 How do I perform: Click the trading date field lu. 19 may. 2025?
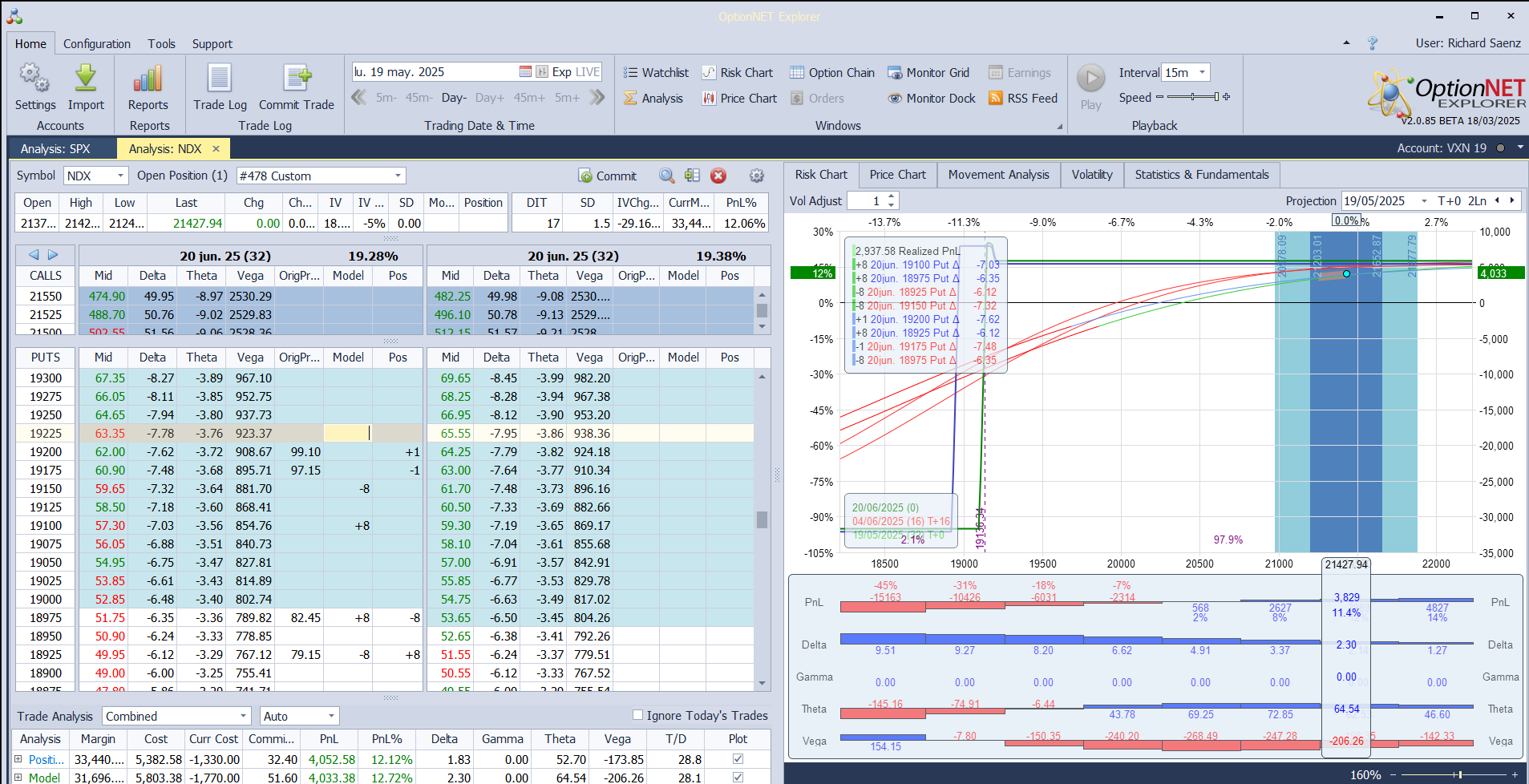point(434,72)
